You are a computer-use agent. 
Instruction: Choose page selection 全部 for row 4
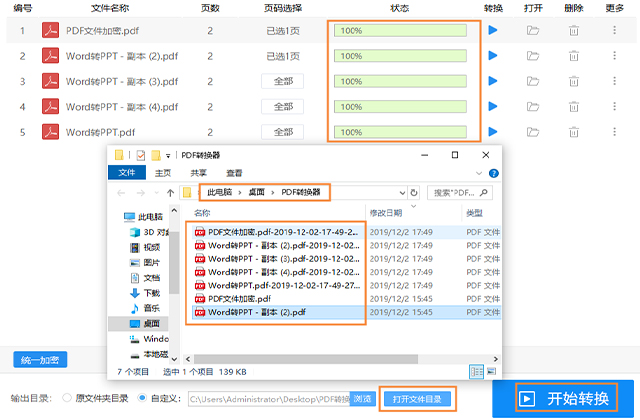click(283, 107)
